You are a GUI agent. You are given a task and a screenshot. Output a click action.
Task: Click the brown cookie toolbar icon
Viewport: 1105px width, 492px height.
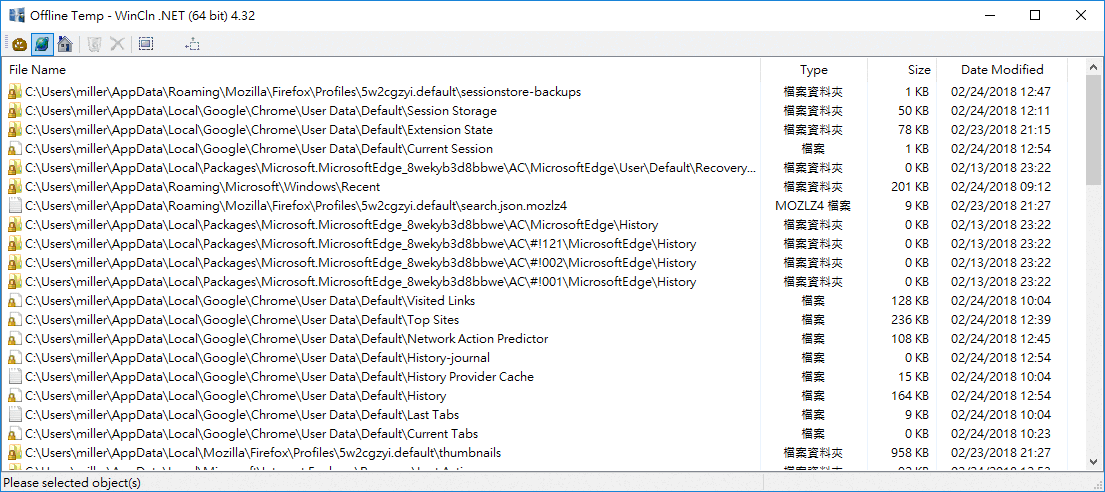[20, 44]
